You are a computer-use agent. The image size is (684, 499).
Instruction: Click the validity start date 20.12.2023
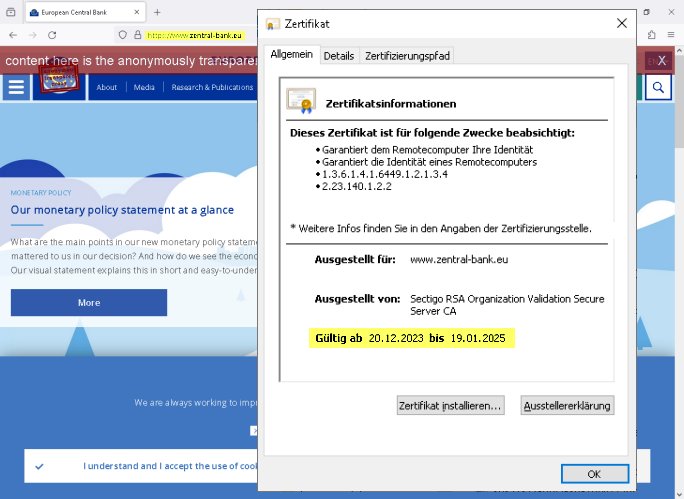(396, 338)
